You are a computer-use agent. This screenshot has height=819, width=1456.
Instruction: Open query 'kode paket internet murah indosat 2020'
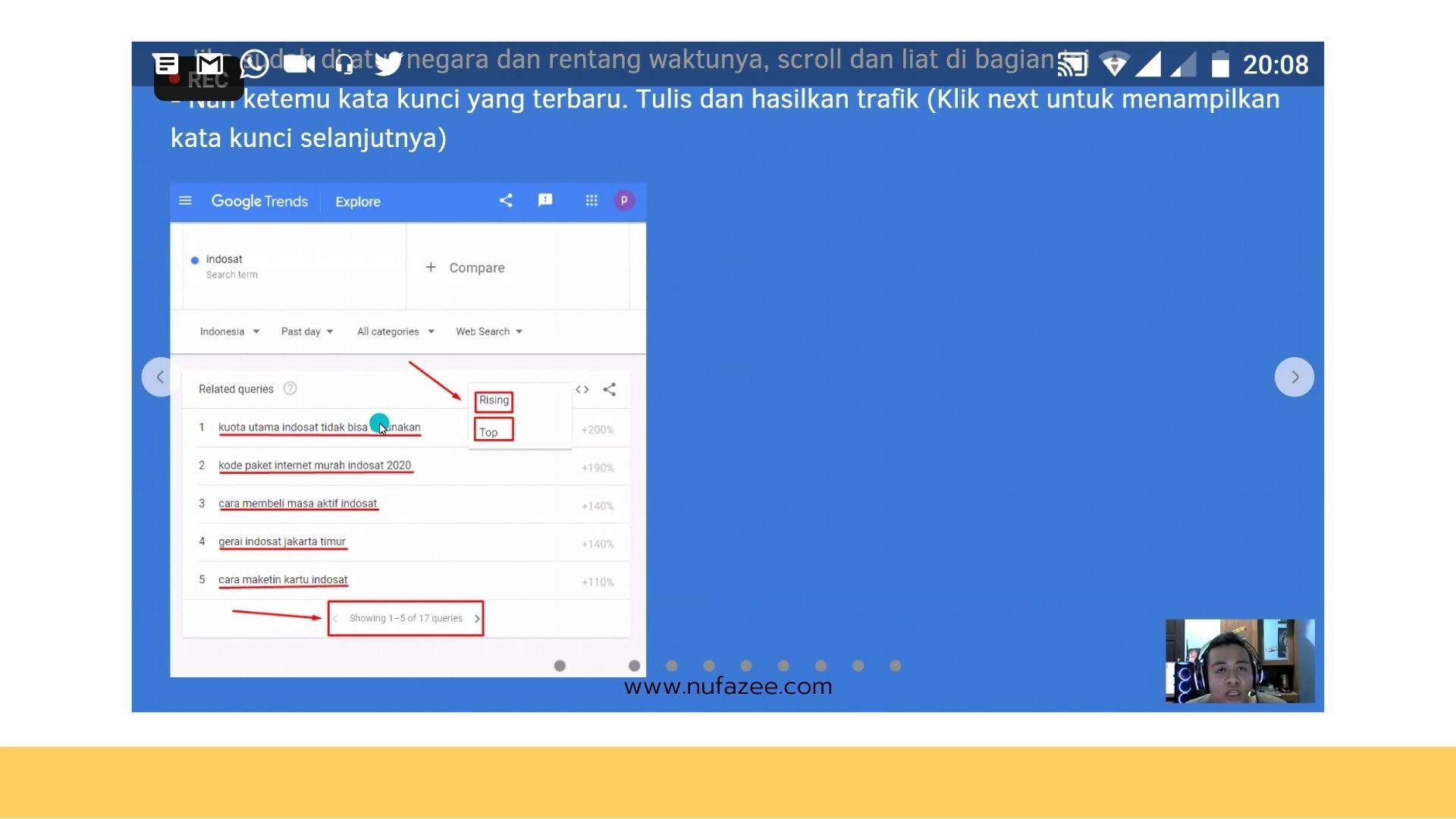[x=315, y=466]
